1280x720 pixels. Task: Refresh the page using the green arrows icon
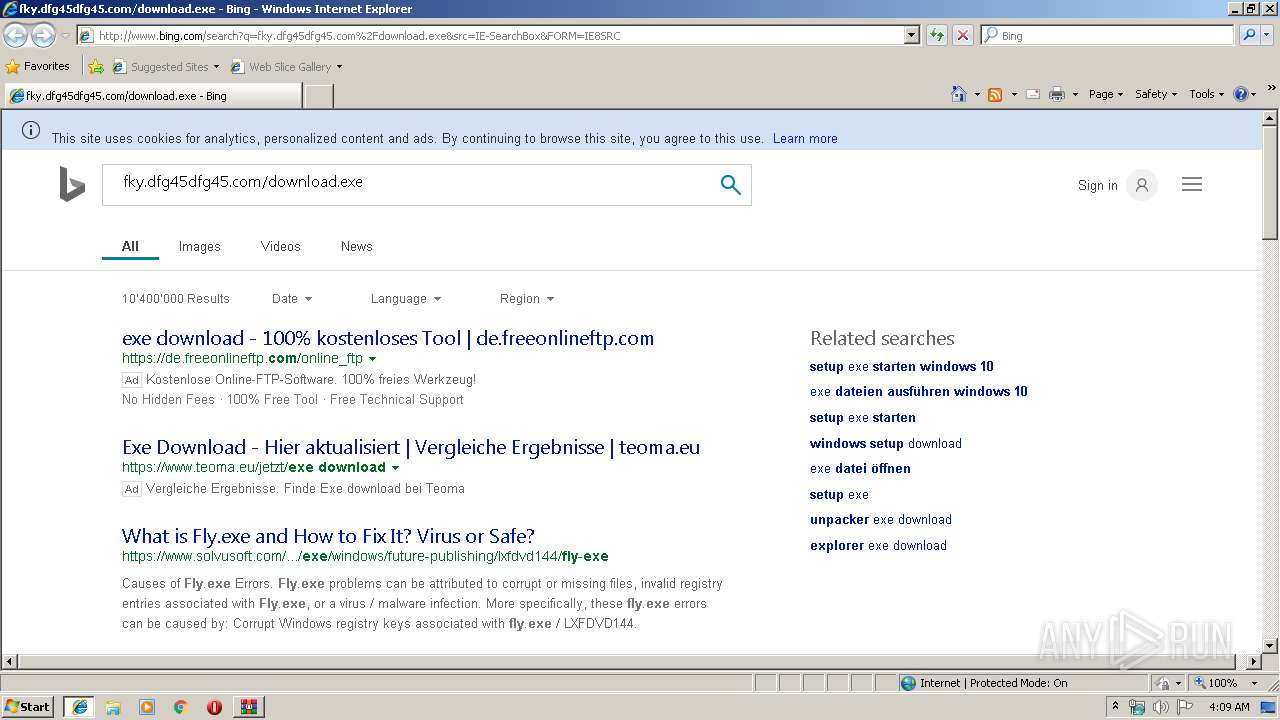click(x=936, y=35)
